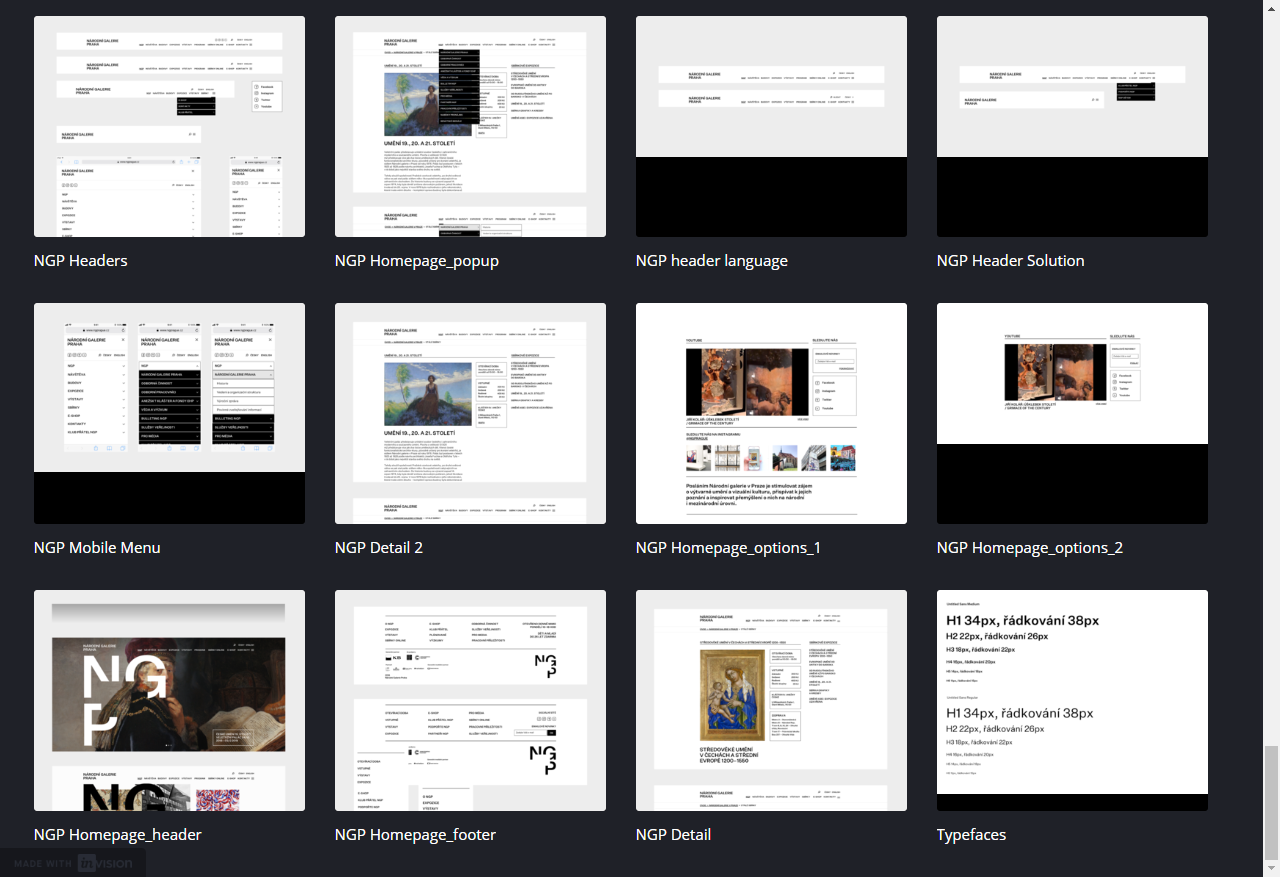Screen dimensions: 1280x877
Task: Open the NGP Homepage_options_2 thumbnail
Action: coord(1072,413)
